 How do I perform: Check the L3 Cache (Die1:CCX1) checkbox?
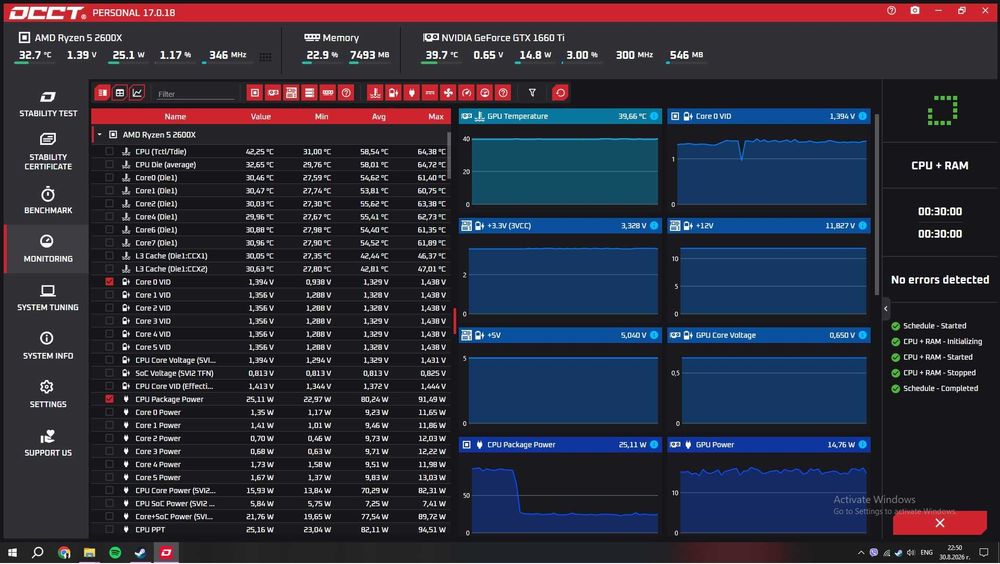click(x=110, y=256)
